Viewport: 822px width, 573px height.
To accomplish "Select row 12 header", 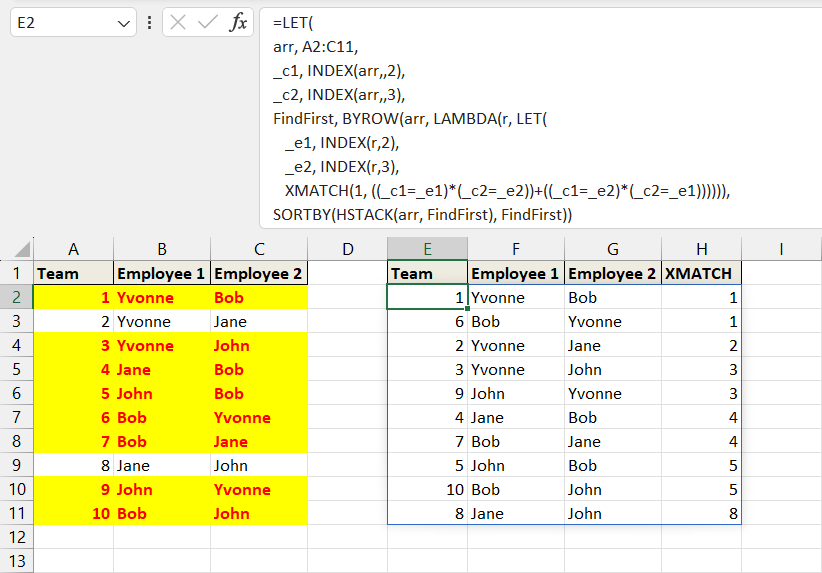I will tap(17, 537).
